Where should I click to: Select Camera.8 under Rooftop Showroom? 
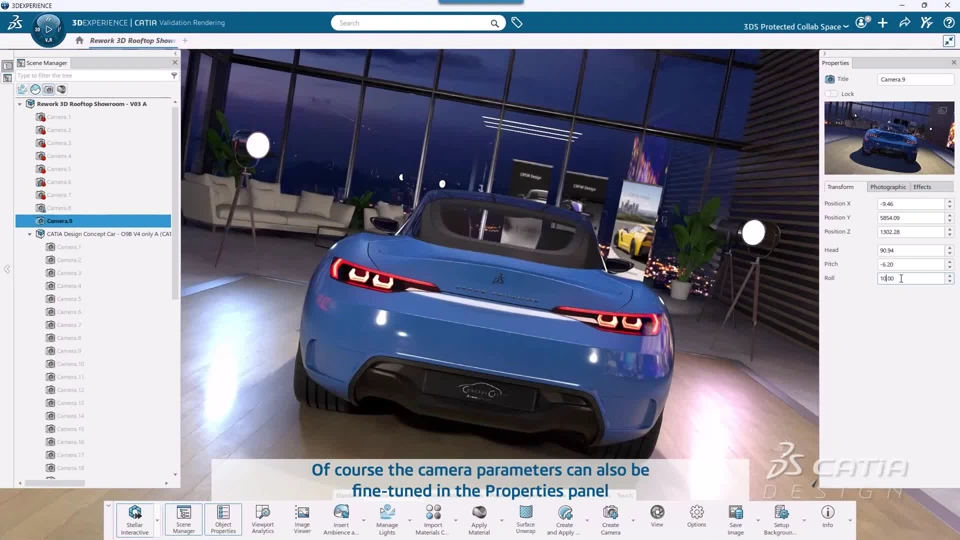point(59,208)
